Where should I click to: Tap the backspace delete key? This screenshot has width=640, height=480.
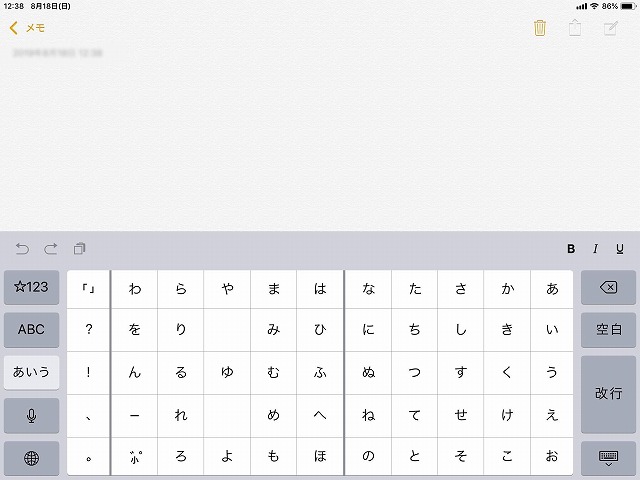[x=608, y=287]
